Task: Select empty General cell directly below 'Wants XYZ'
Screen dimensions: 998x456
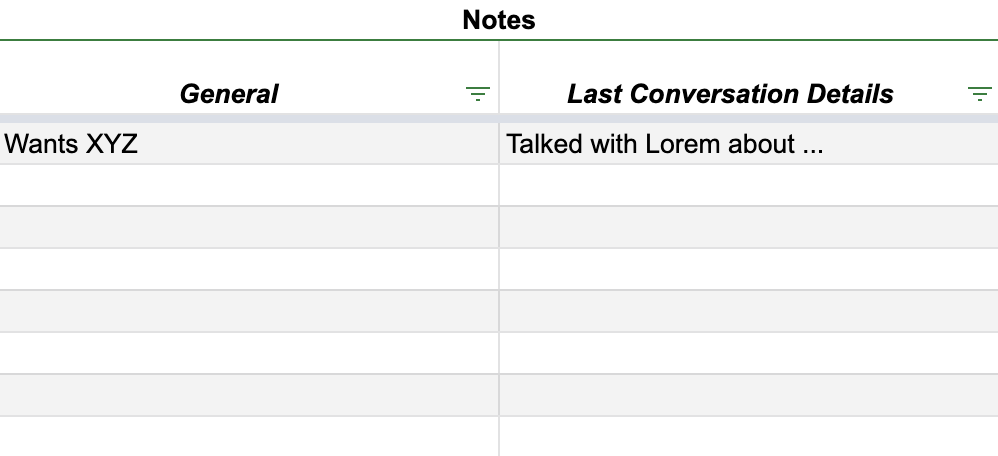Action: [249, 186]
